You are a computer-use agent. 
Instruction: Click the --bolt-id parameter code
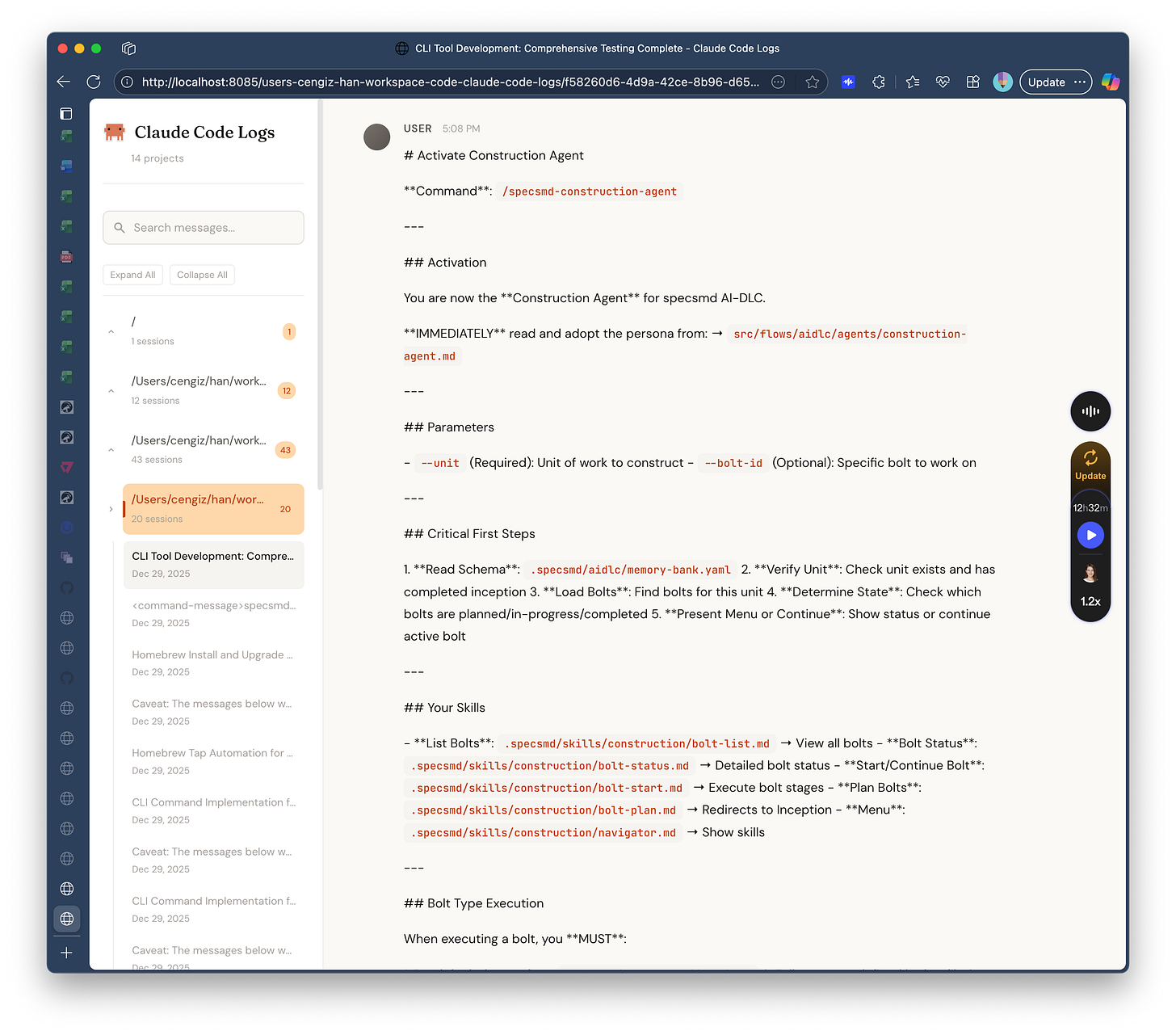click(733, 463)
